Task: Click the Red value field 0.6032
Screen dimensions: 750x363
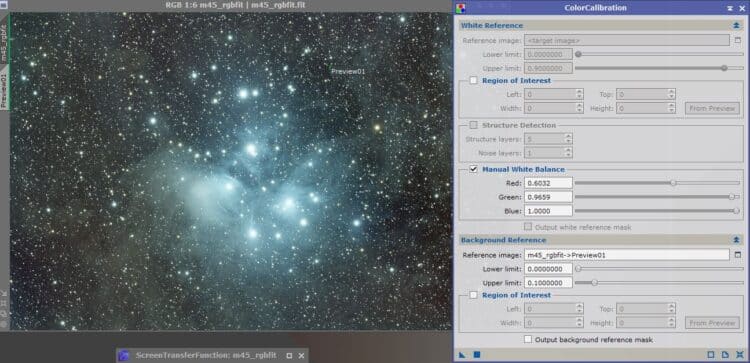Action: (548, 183)
